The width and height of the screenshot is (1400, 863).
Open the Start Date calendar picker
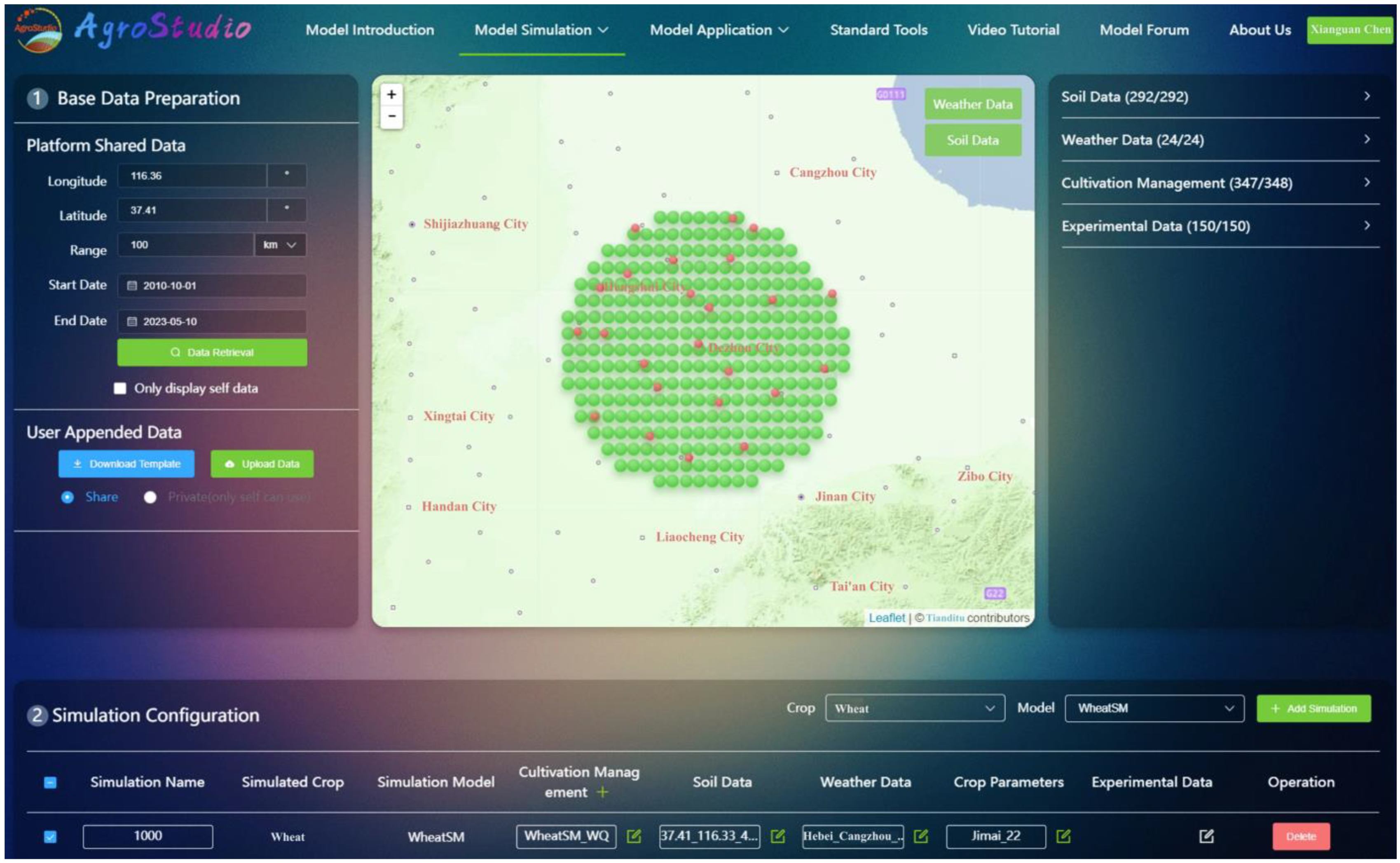(132, 285)
